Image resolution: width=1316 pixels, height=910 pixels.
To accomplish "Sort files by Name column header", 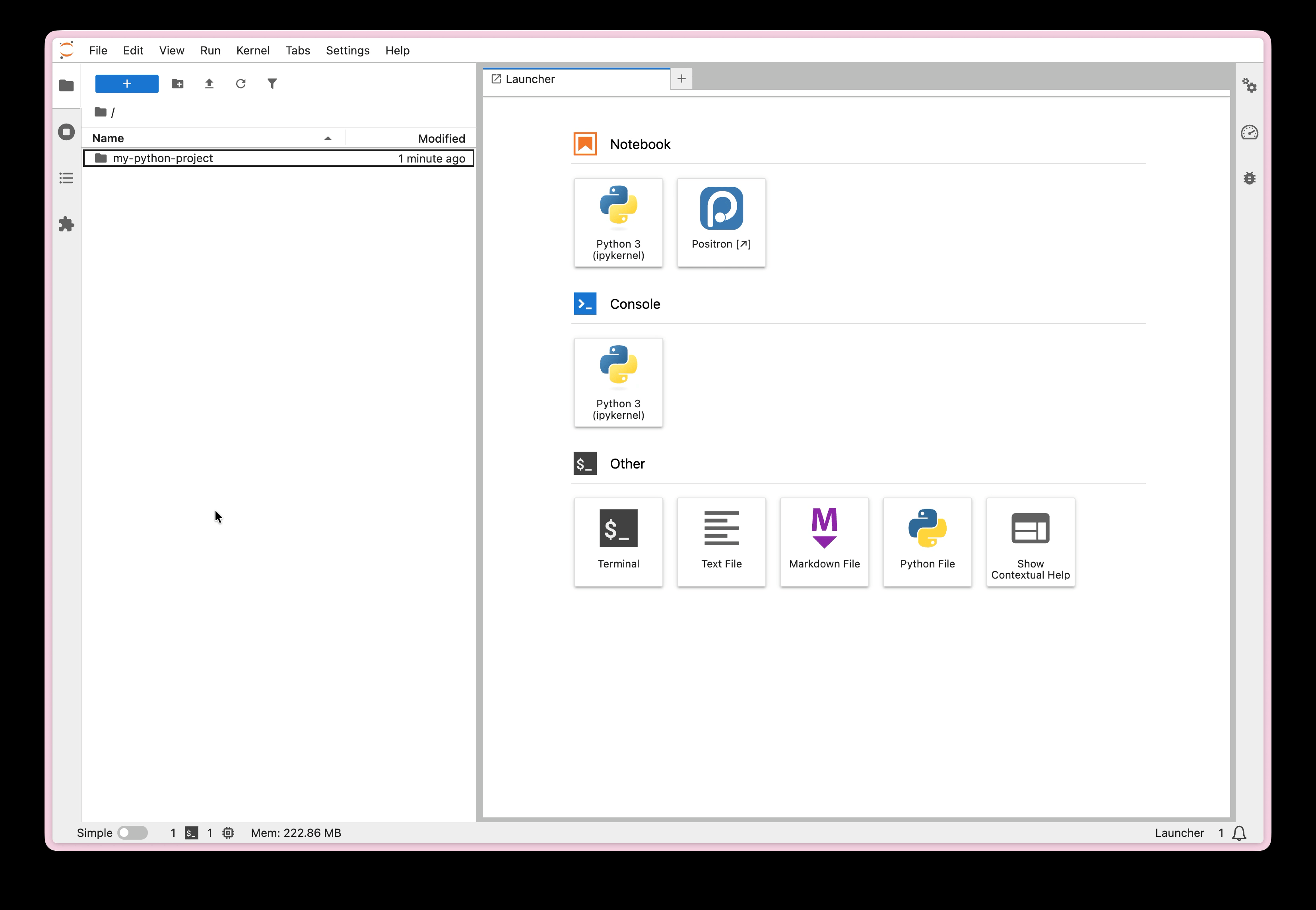I will click(109, 138).
